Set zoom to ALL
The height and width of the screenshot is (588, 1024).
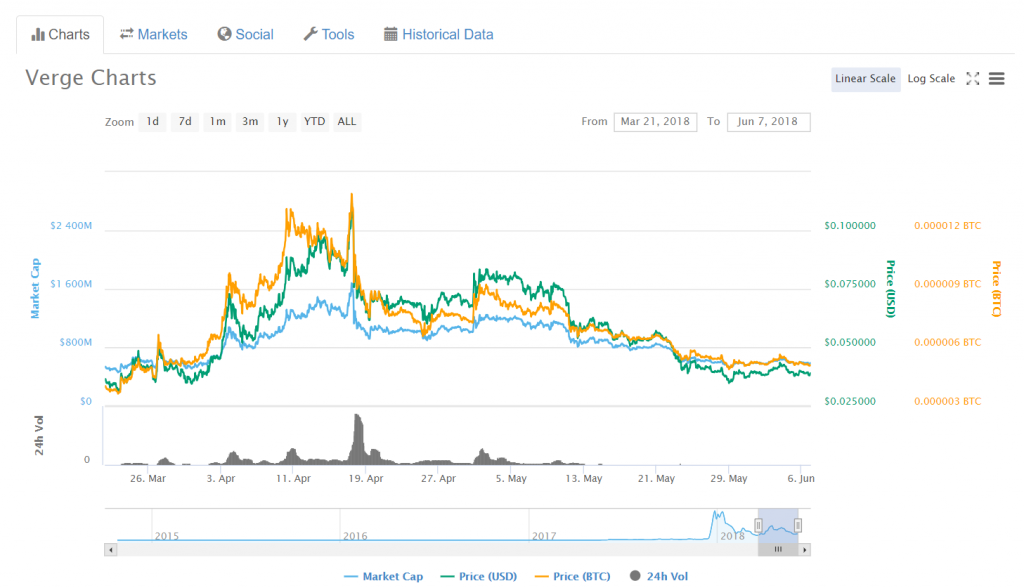pos(347,122)
